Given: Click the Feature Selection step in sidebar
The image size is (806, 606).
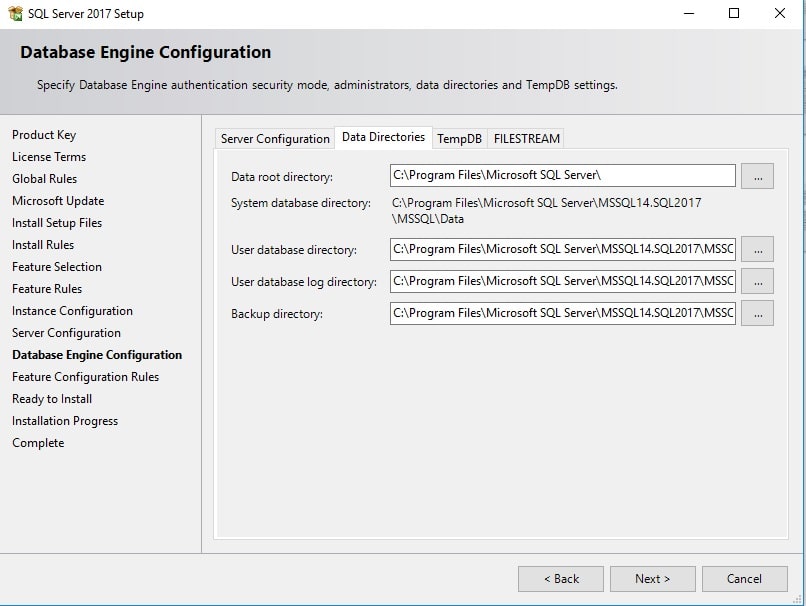Looking at the screenshot, I should (57, 267).
